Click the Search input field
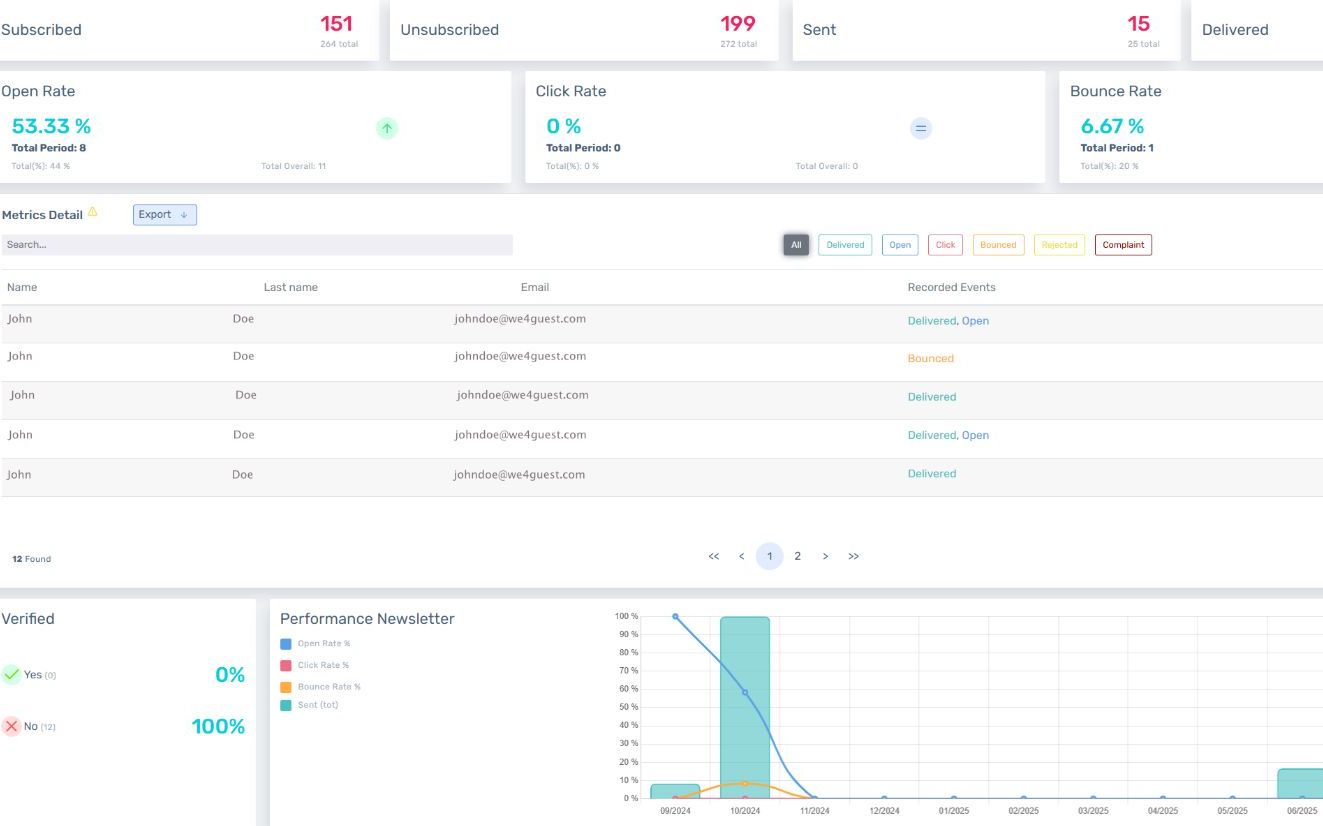The height and width of the screenshot is (826, 1323). click(257, 245)
